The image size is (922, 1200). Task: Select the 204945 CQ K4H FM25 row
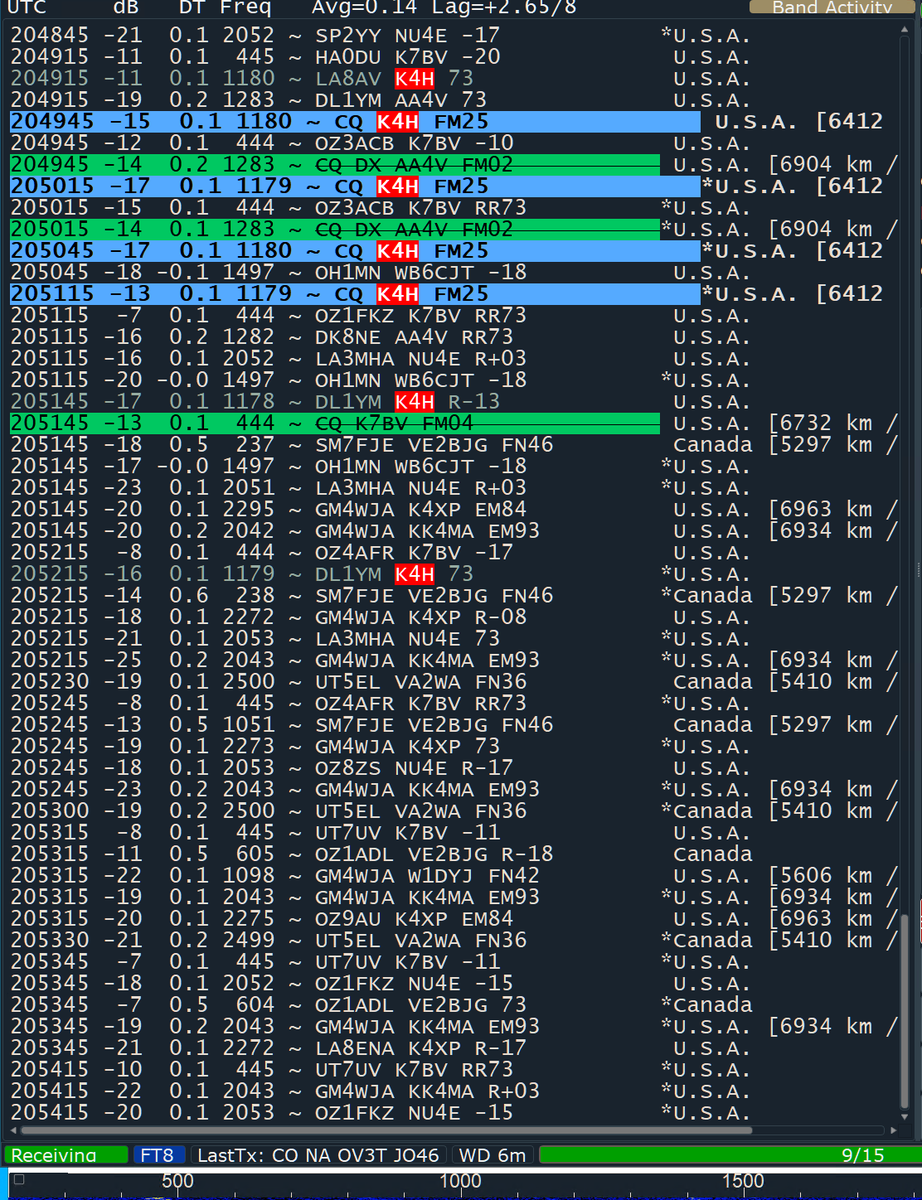coord(355,121)
